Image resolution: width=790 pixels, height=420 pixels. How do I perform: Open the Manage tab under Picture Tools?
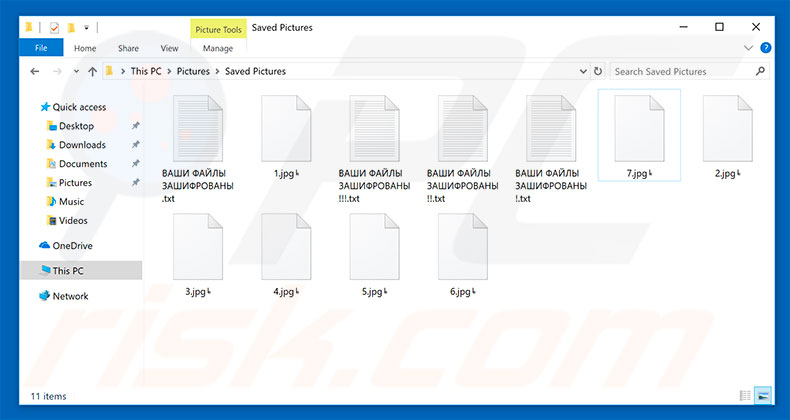point(218,49)
